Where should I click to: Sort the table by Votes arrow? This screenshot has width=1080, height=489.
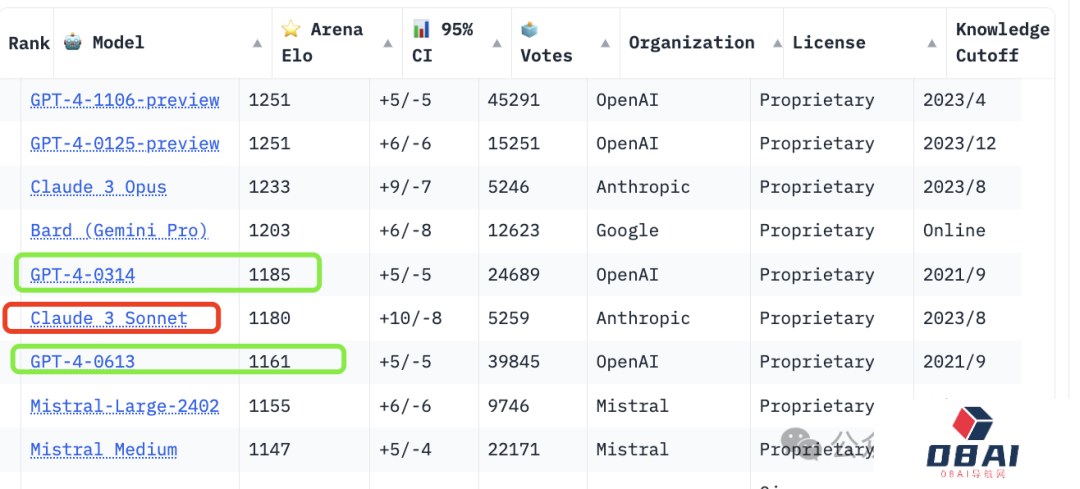coord(605,43)
